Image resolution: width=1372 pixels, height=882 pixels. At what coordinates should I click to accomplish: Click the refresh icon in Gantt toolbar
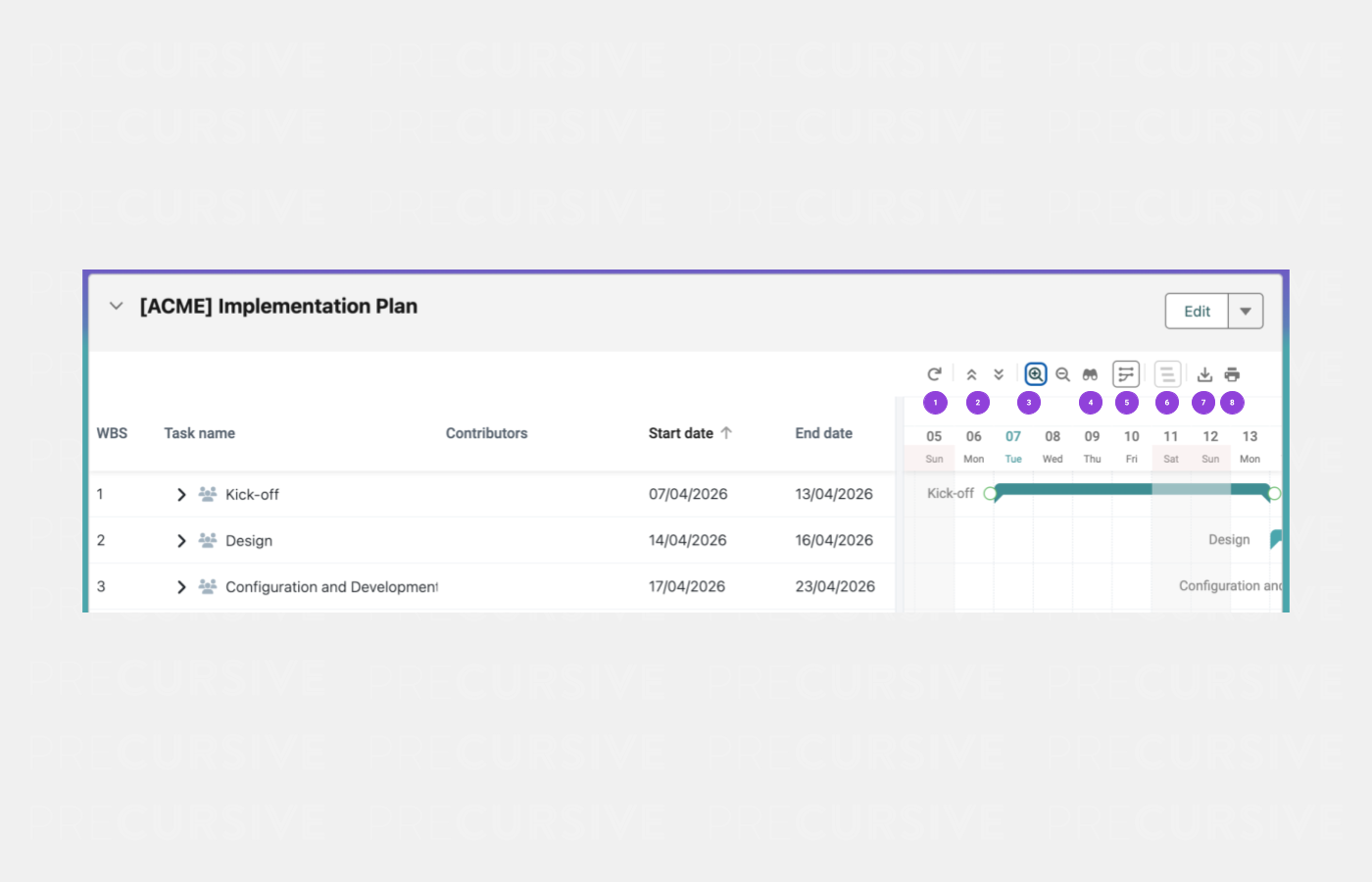coord(934,374)
